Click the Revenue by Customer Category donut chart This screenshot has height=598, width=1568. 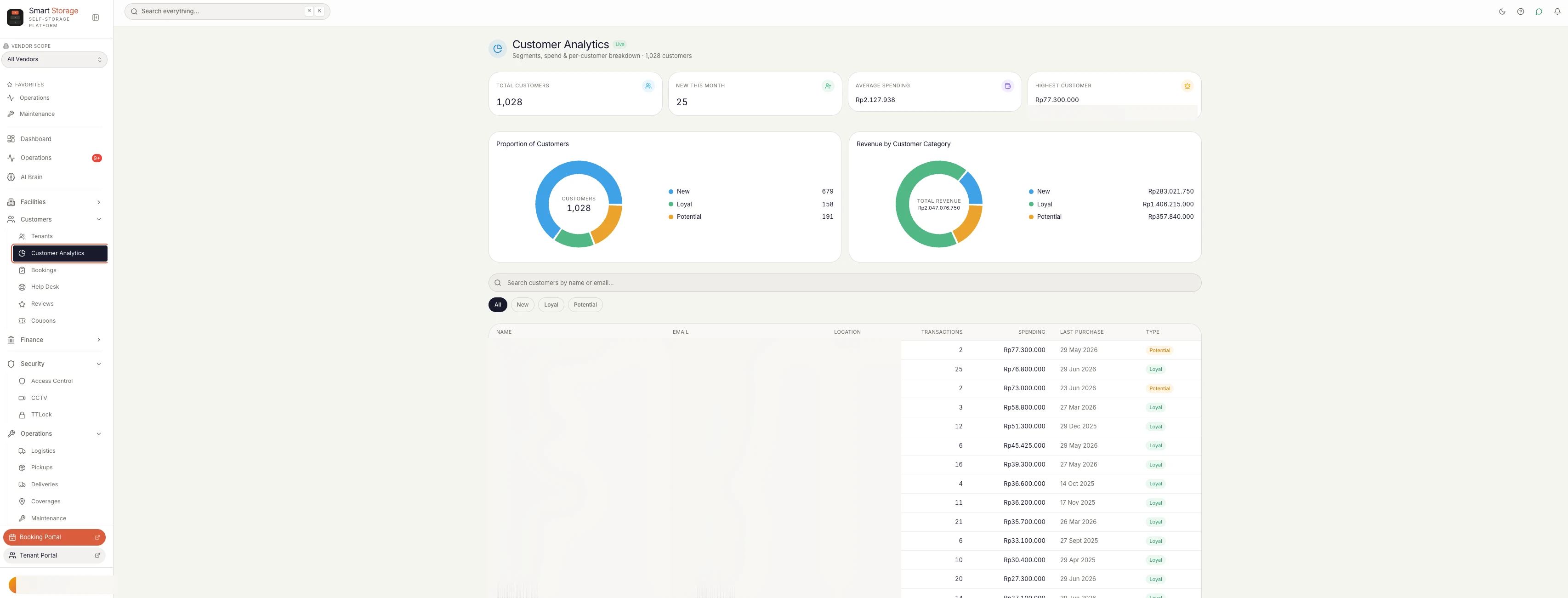[x=938, y=204]
